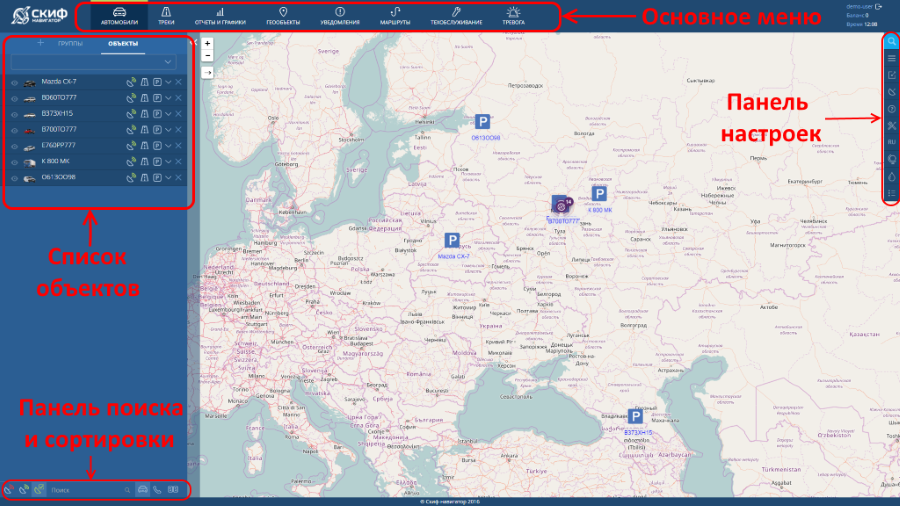Click the number plate icon in the search panel
This screenshot has height=506, width=900.
click(x=173, y=490)
